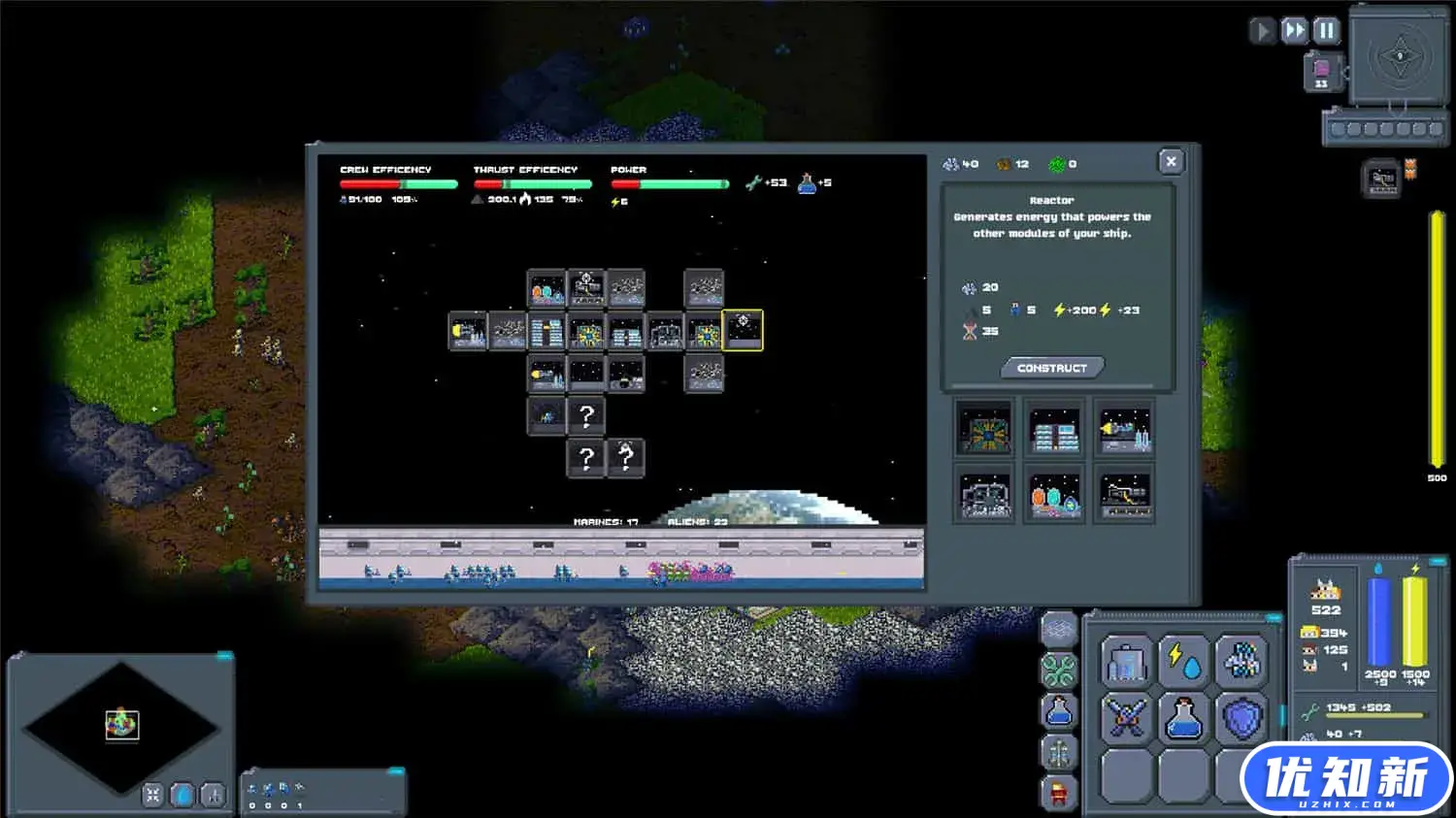
Task: Pick the cannon weapon module in build palette
Action: [x=1125, y=495]
